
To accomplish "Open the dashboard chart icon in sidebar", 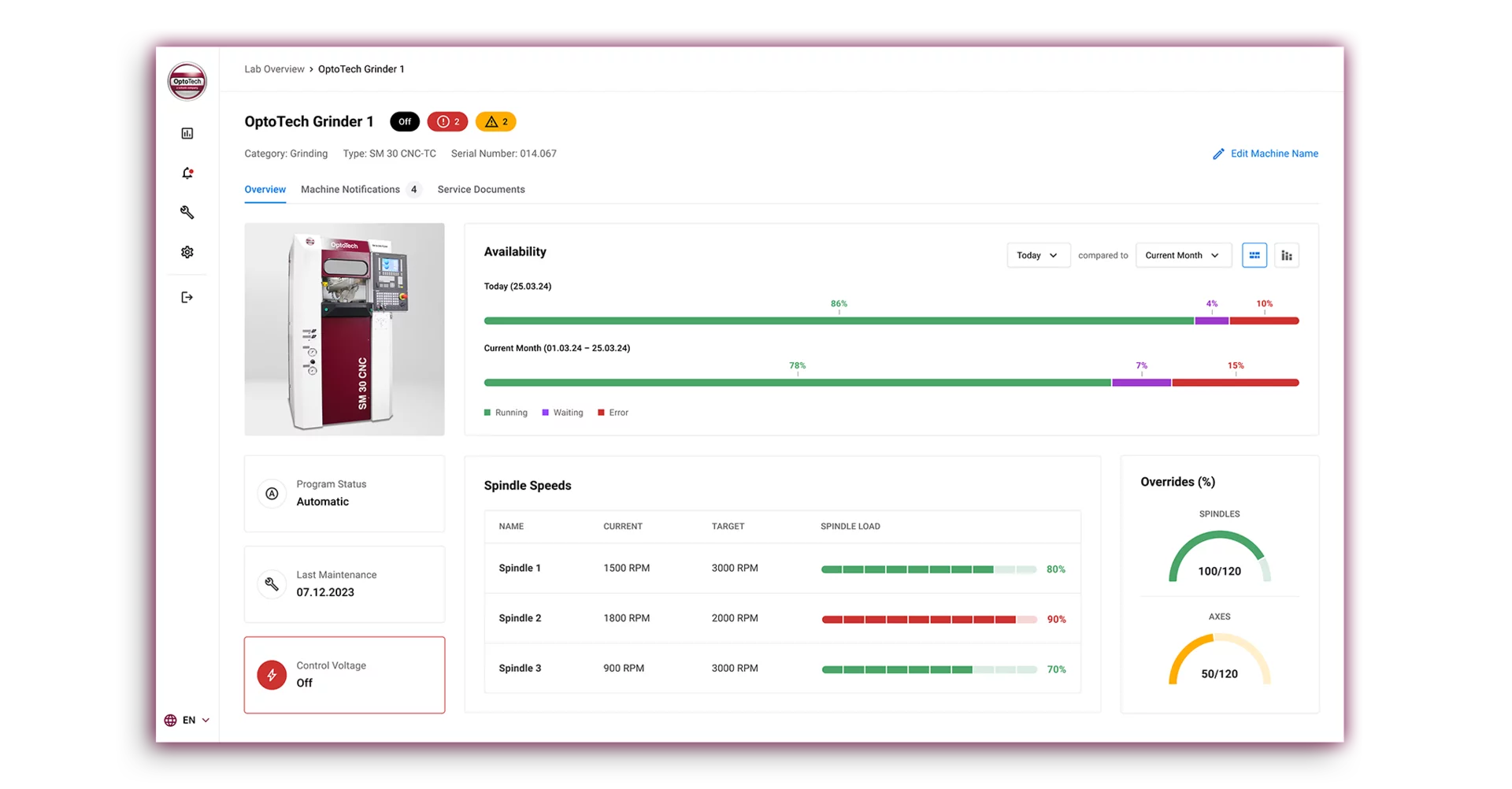I will (187, 134).
